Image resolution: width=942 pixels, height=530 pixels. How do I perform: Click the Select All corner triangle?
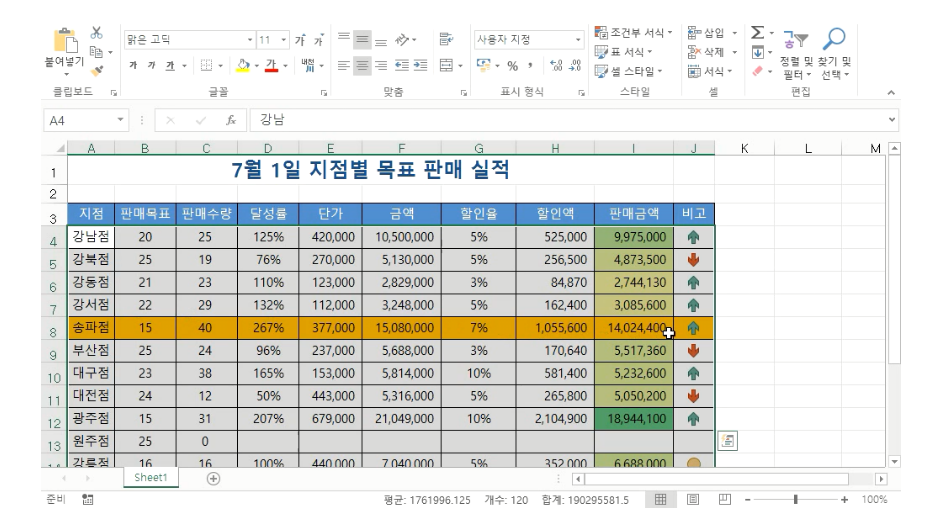60,148
